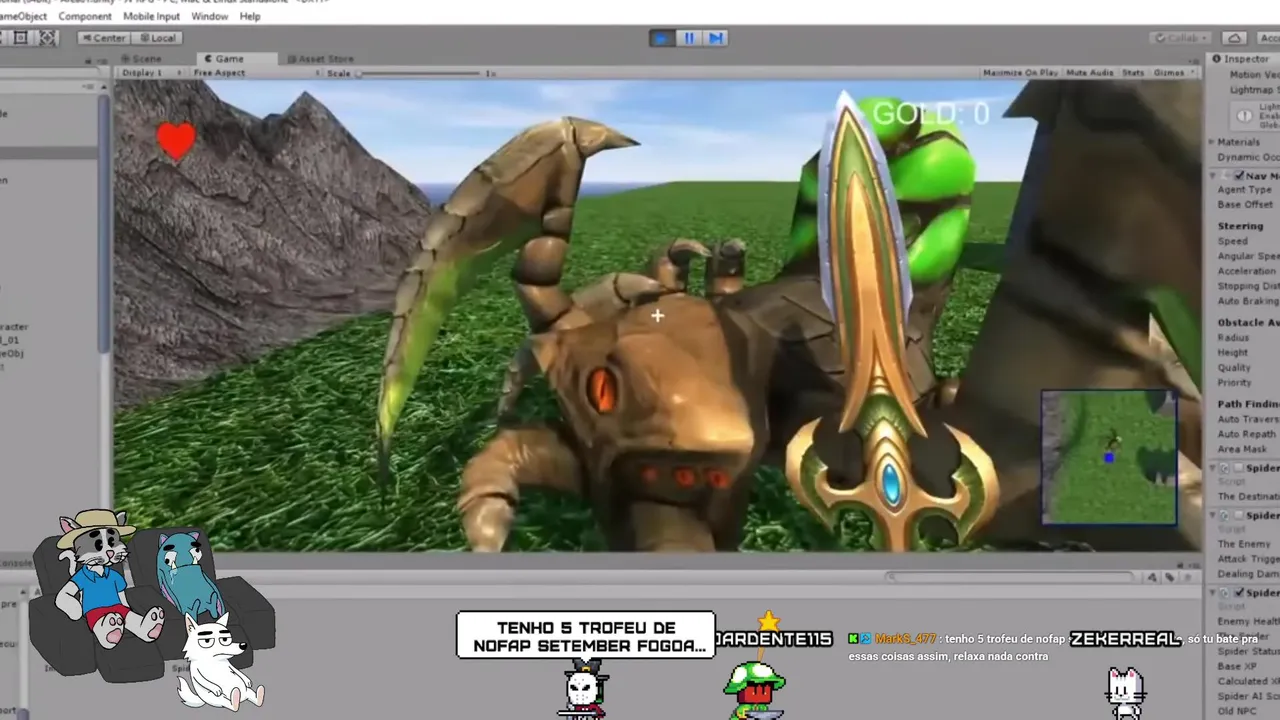
Task: Click the Base Offset property label
Action: pyautogui.click(x=1245, y=204)
